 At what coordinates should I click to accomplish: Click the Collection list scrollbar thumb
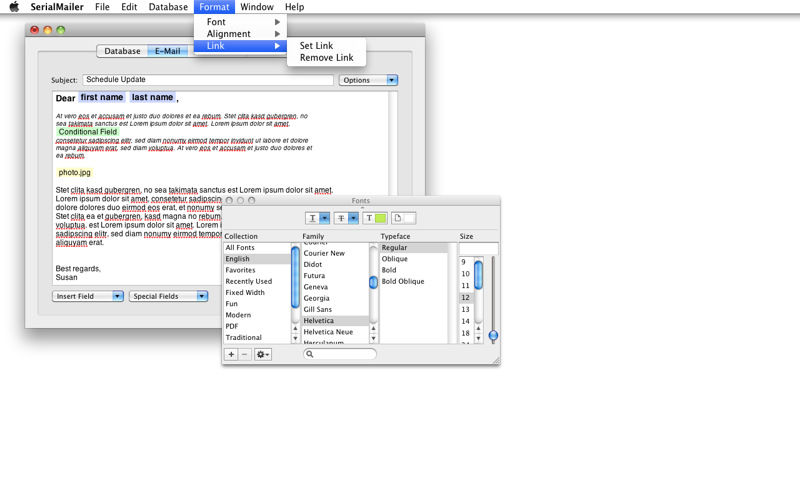coord(295,278)
